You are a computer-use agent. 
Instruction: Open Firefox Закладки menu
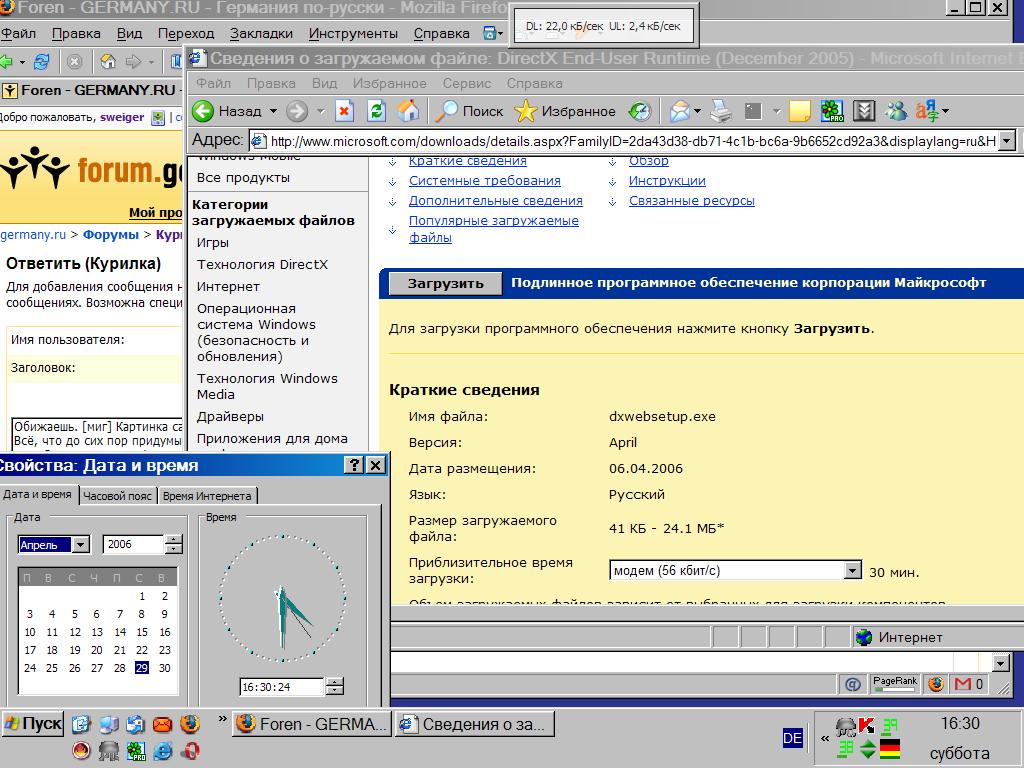pyautogui.click(x=261, y=33)
